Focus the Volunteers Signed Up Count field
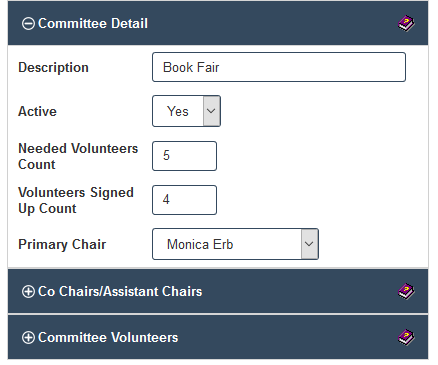The width and height of the screenshot is (438, 365). [x=184, y=200]
